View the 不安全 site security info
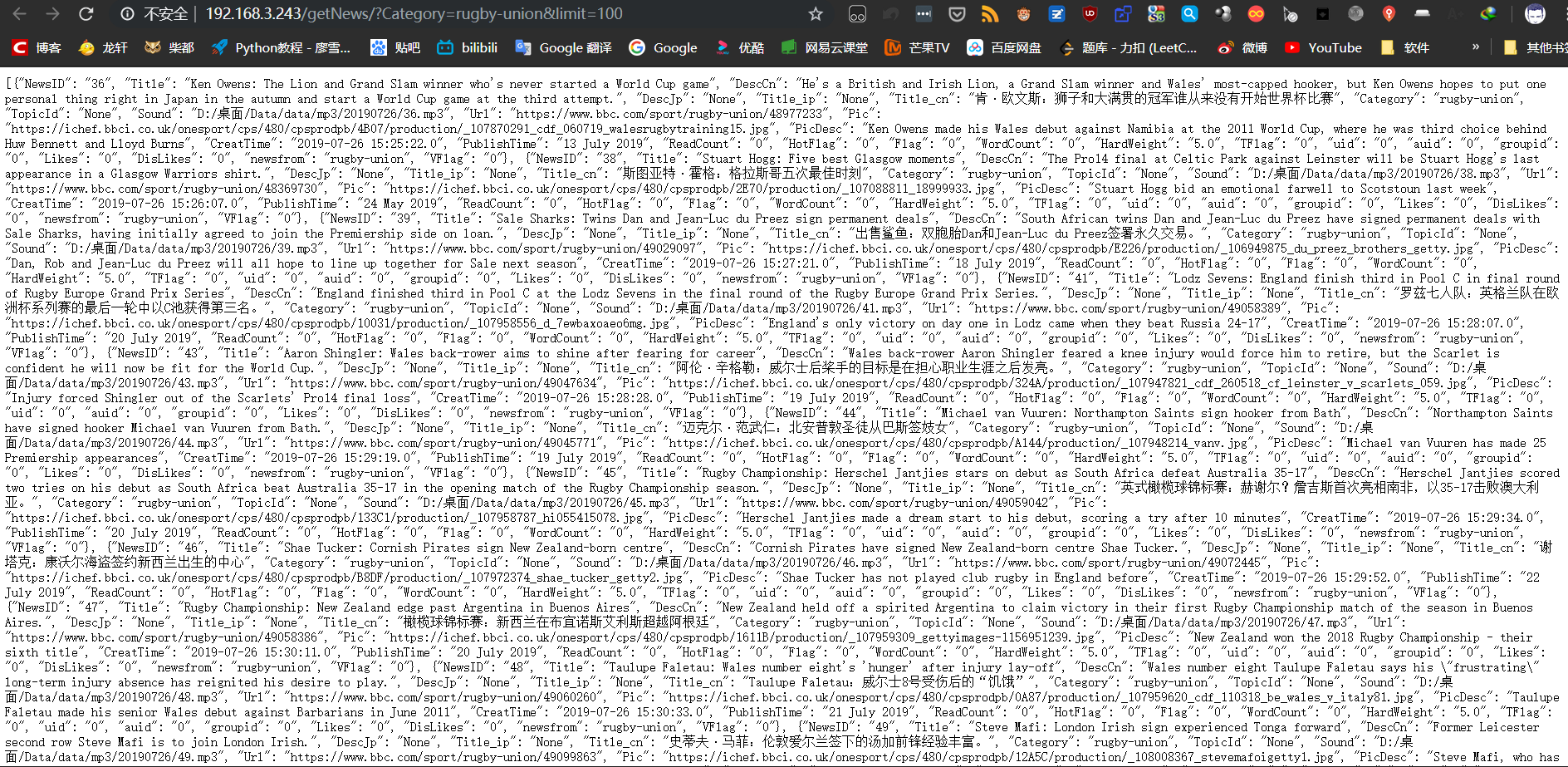1568x767 pixels. (154, 14)
